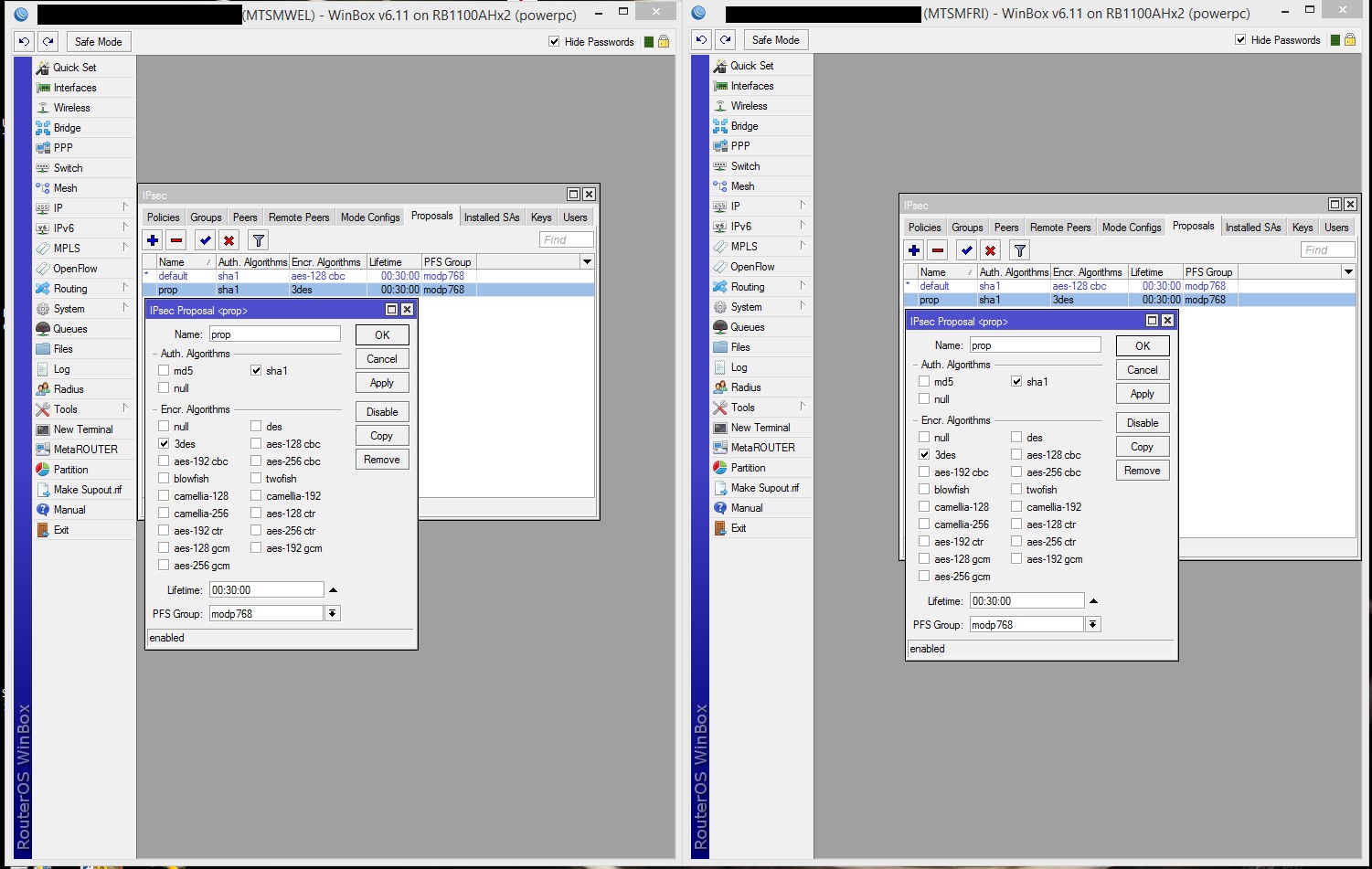1372x869 pixels.
Task: Click the Find box in MTSMFRI IPsec window
Action: pos(1328,250)
